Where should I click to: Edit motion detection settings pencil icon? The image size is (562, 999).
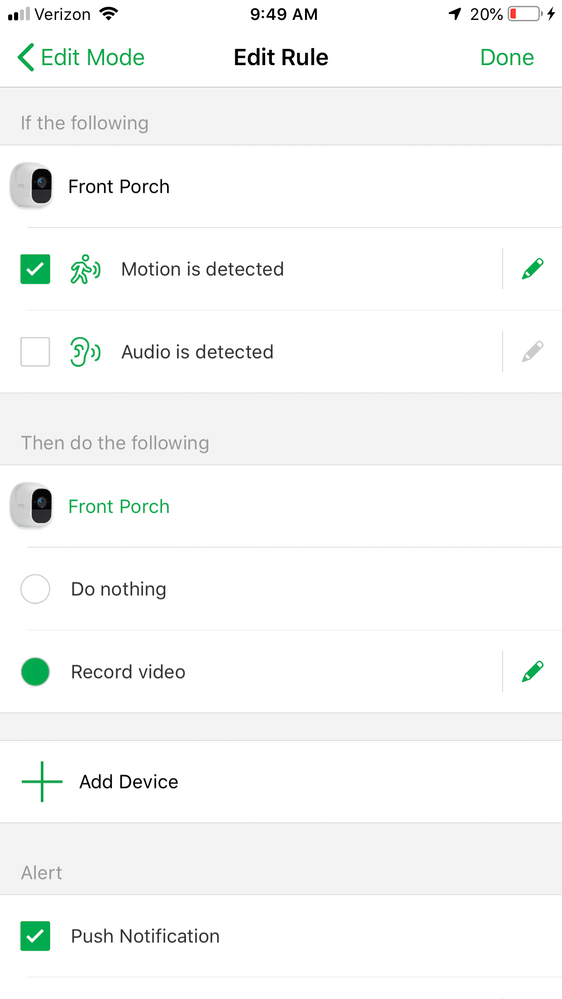pos(533,269)
